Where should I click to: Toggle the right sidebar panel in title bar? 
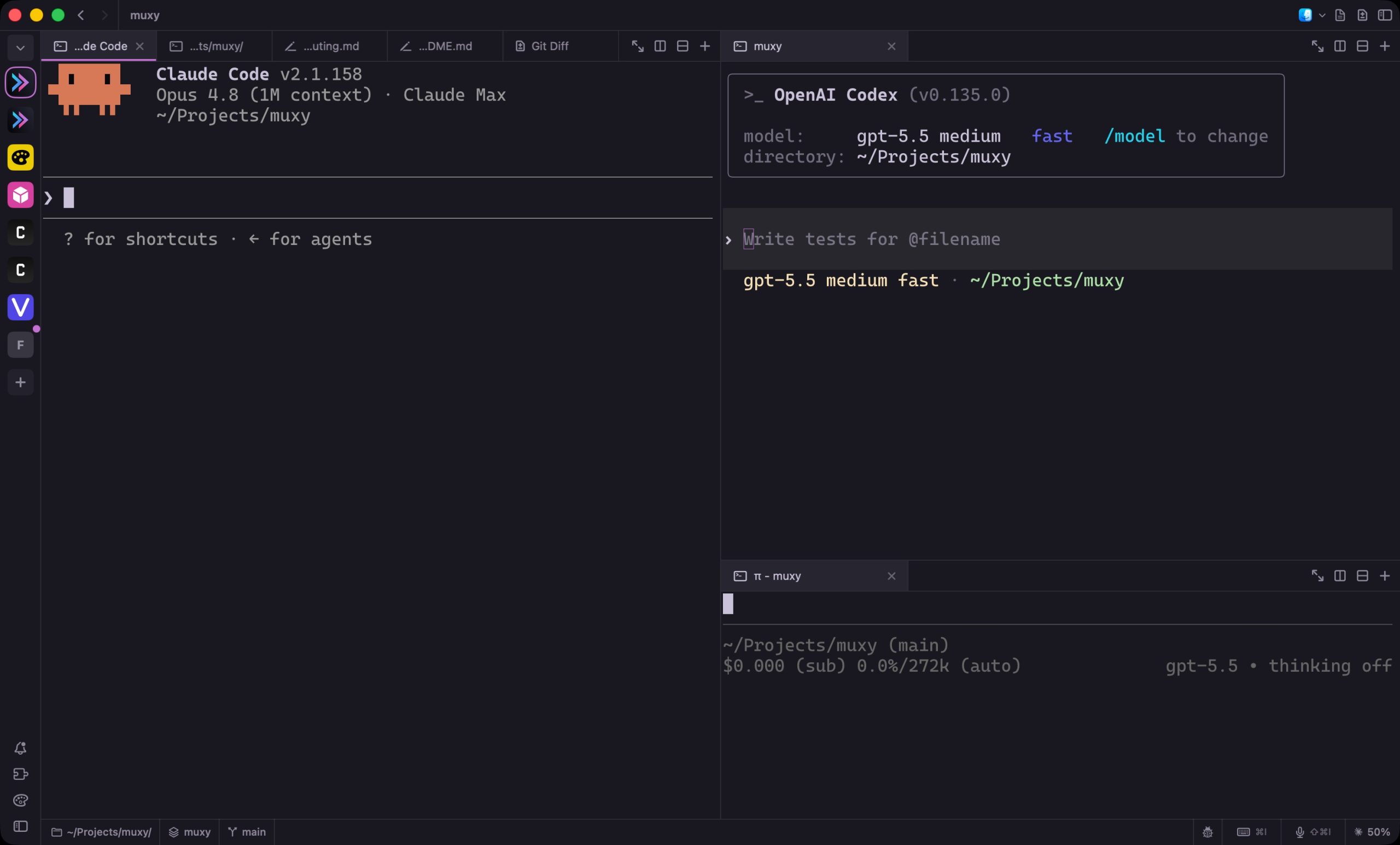point(1385,15)
